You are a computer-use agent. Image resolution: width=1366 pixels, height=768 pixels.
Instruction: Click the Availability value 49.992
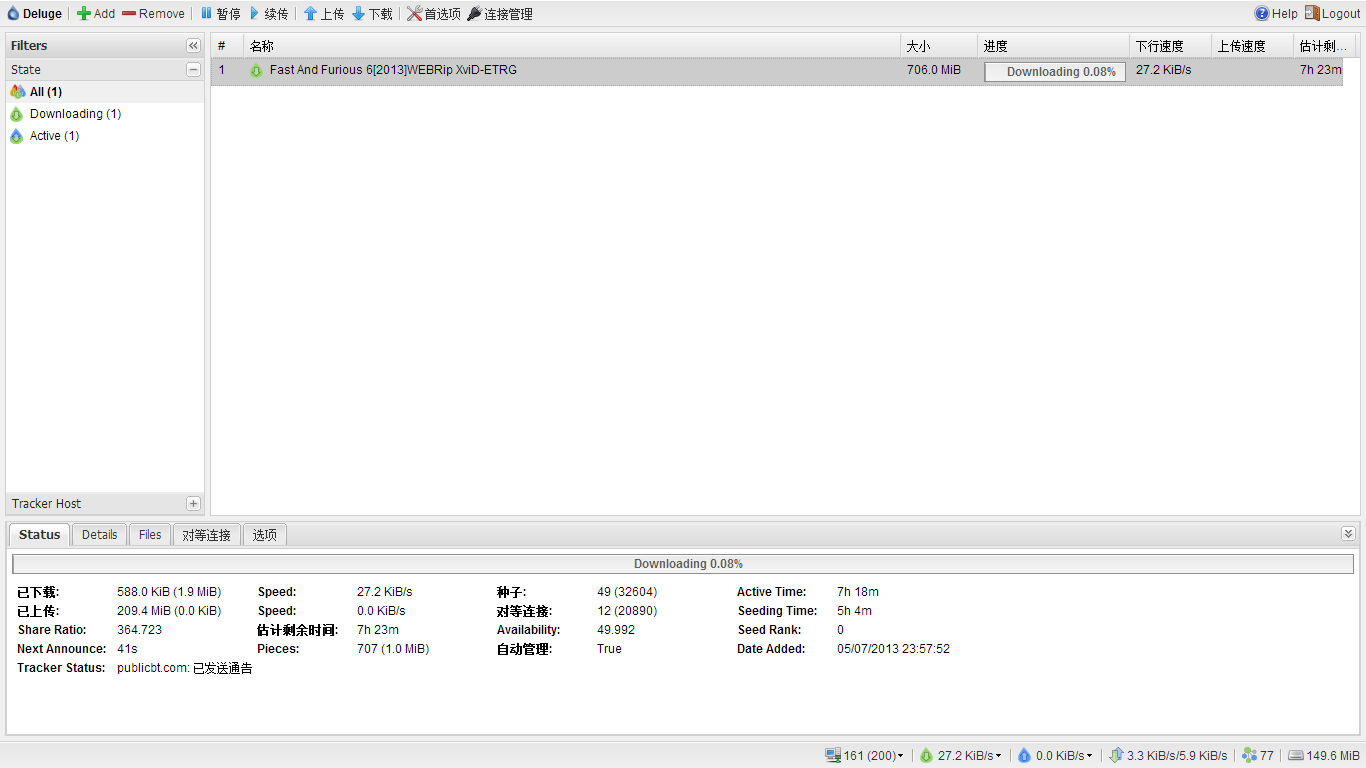pyautogui.click(x=616, y=630)
